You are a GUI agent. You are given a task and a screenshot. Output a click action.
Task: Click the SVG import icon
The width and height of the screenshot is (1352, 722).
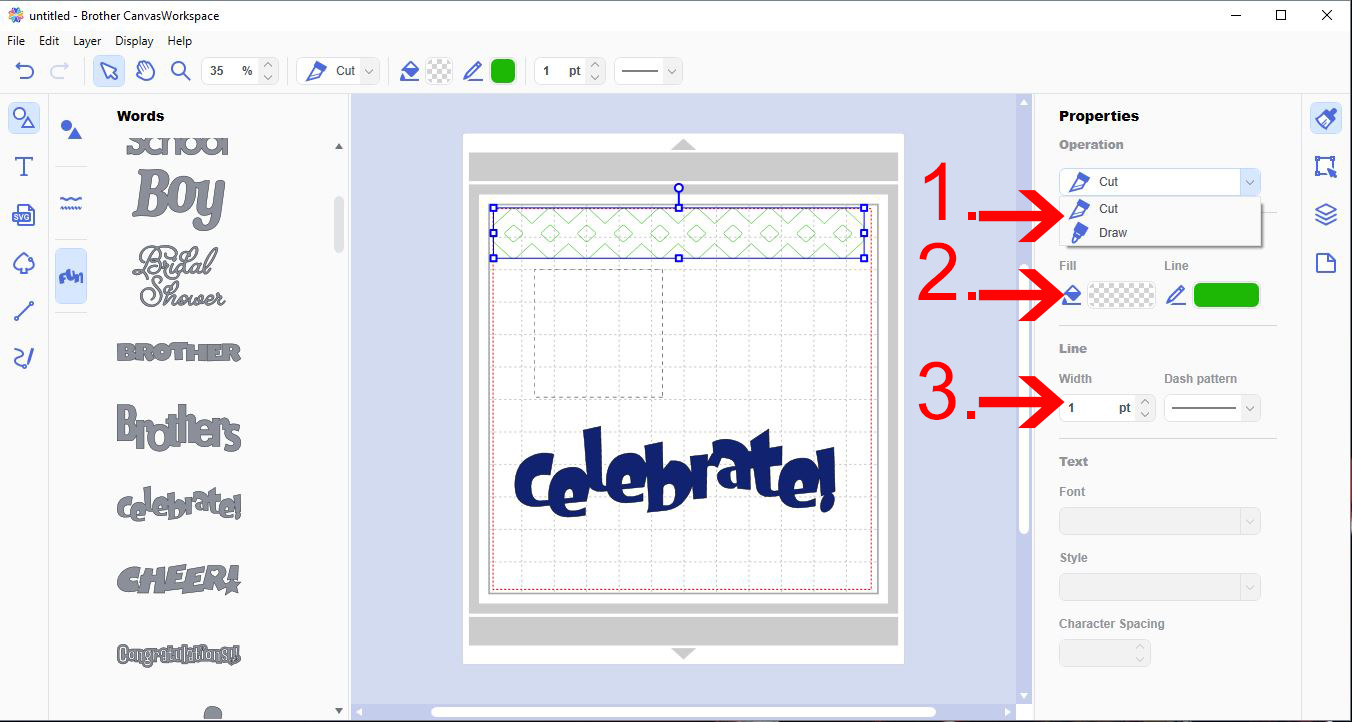24,215
